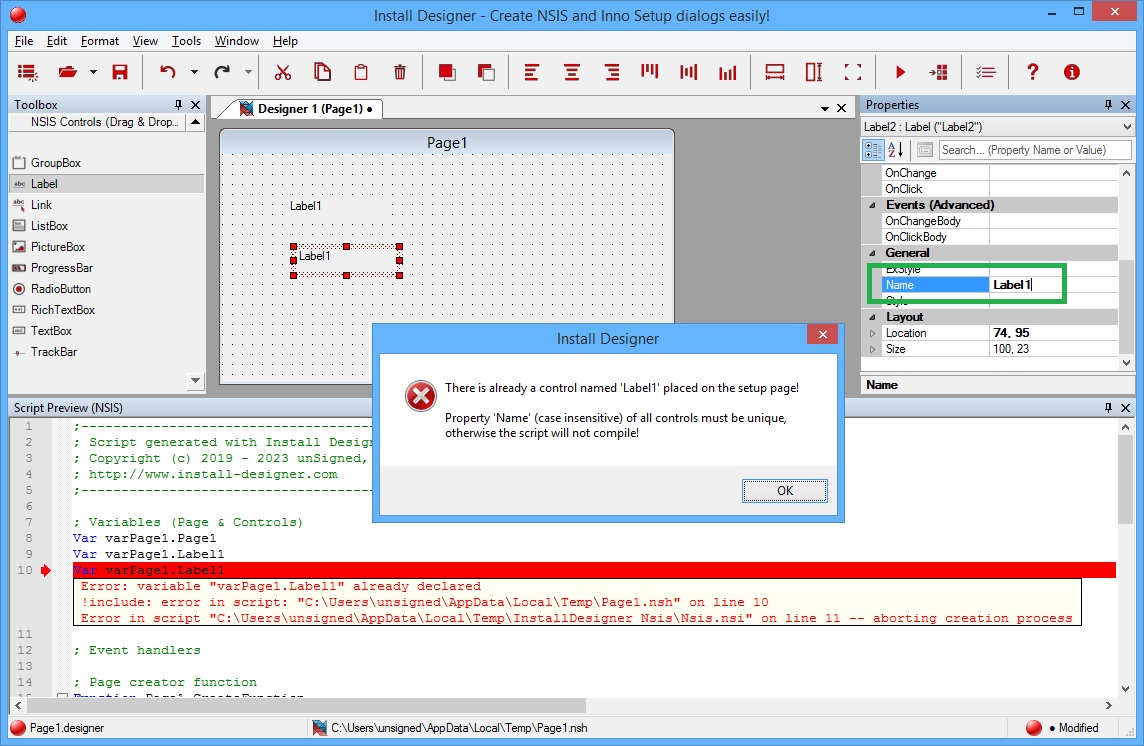Open help with the question mark icon
Screen dimensions: 1144x746
(1032, 72)
